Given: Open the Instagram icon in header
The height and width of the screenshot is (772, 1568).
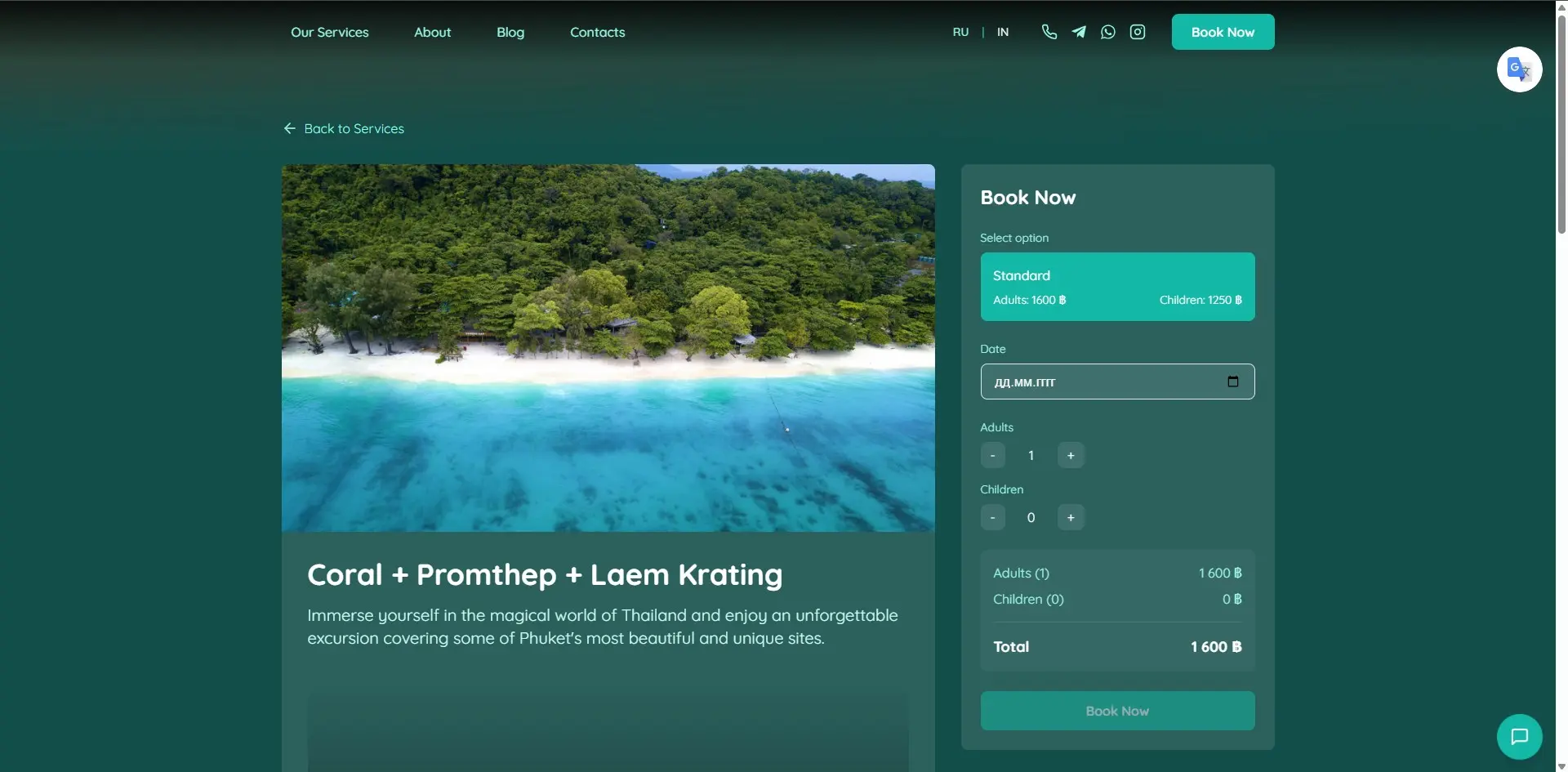Looking at the screenshot, I should coord(1137,32).
